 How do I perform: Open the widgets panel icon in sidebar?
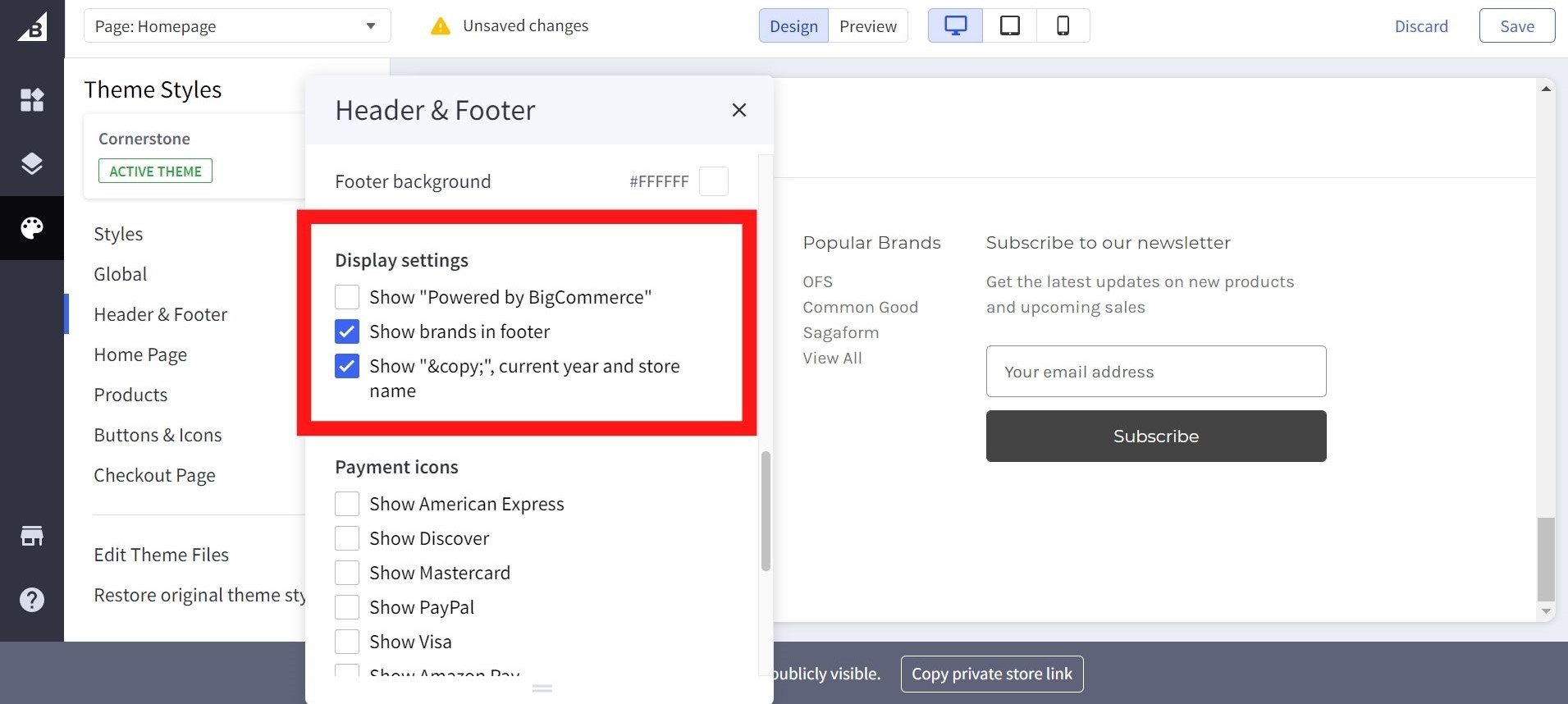coord(32,100)
